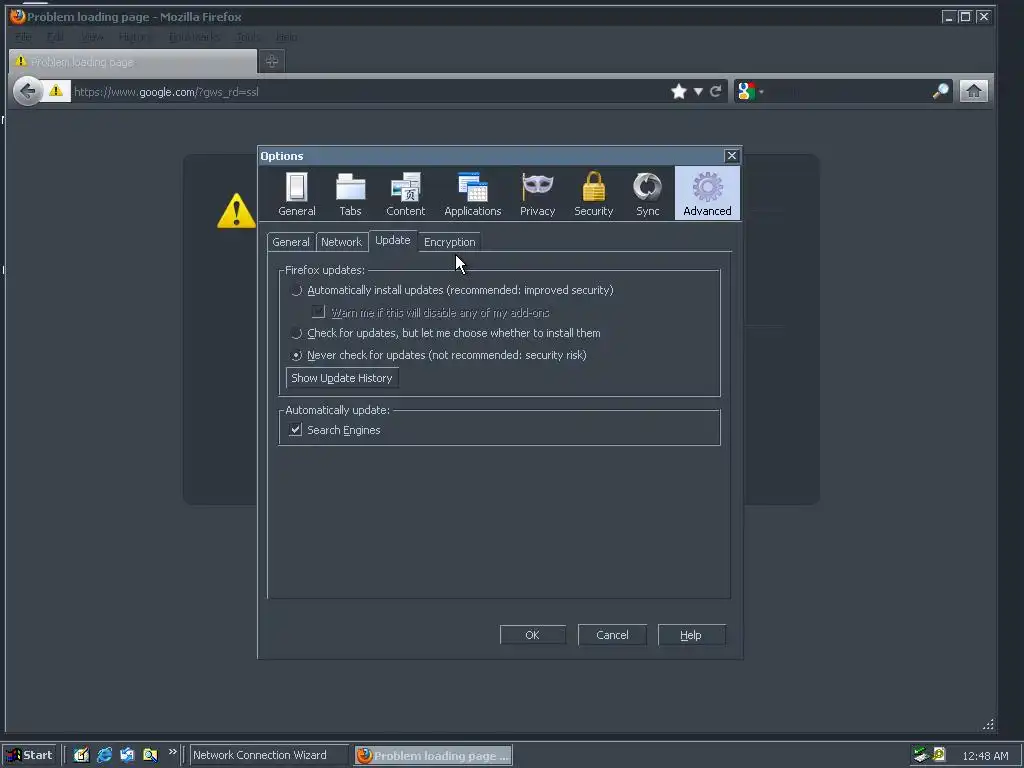1024x768 pixels.
Task: Click the Google search input field
Action: 848,91
